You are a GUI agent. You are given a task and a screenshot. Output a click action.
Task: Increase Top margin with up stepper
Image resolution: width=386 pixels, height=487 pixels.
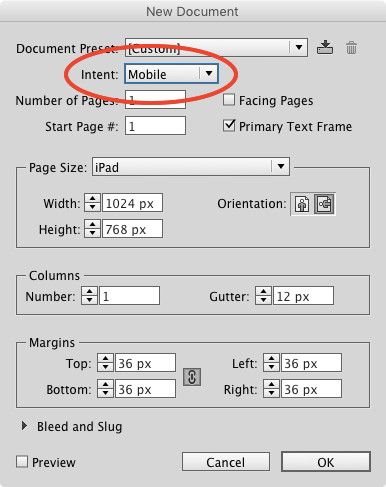click(x=105, y=358)
